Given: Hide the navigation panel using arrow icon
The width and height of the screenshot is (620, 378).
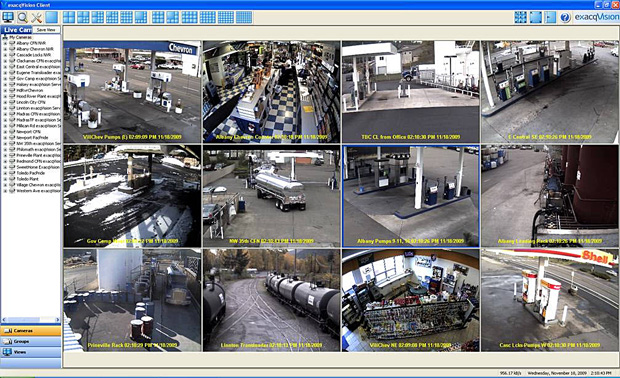Looking at the screenshot, I should pyautogui.click(x=550, y=17).
